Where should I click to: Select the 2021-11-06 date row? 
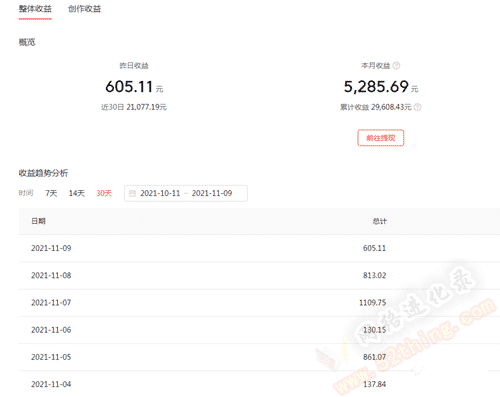[259, 330]
